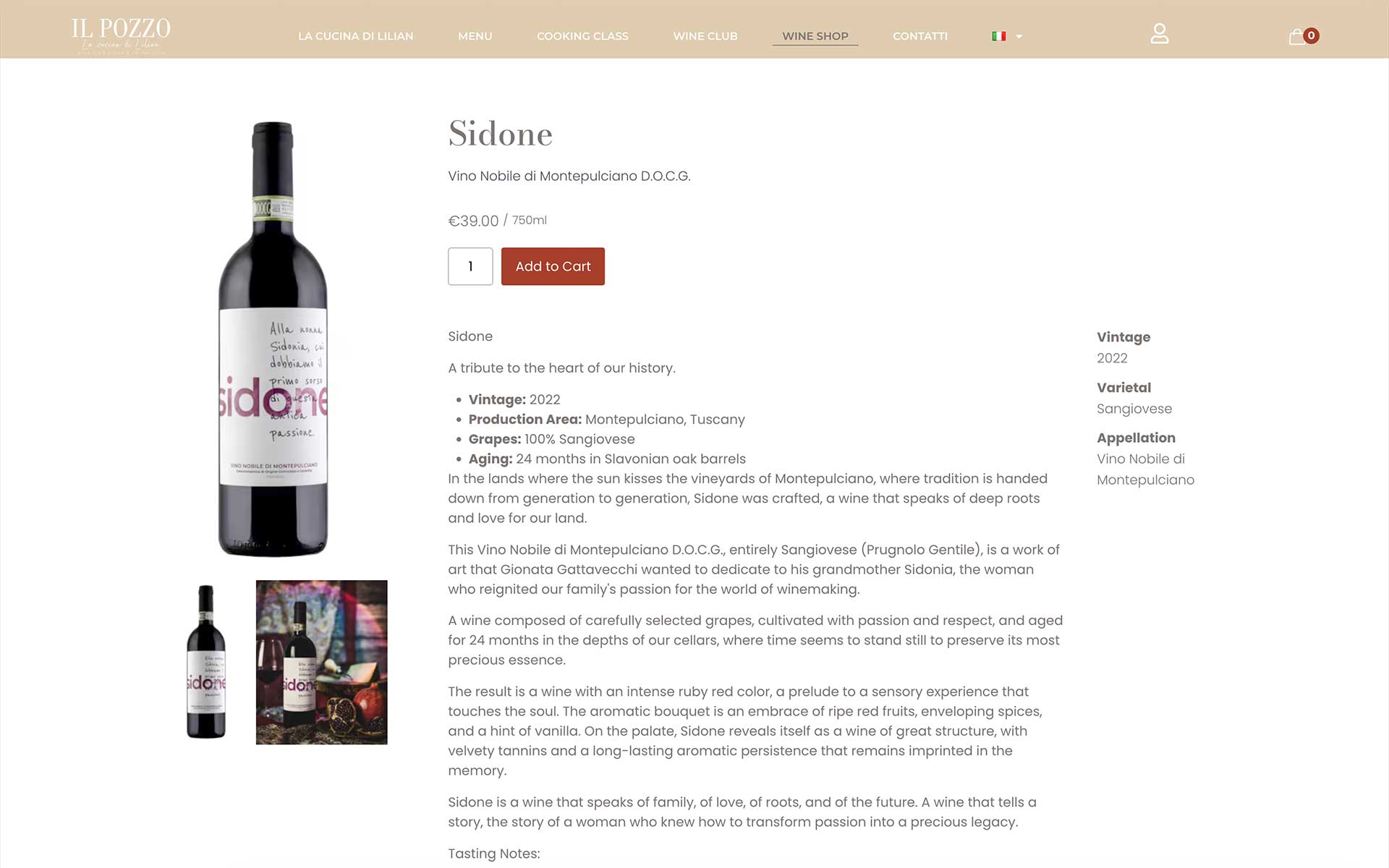Click the main Sidone bottle image
The image size is (1389, 868).
273,339
